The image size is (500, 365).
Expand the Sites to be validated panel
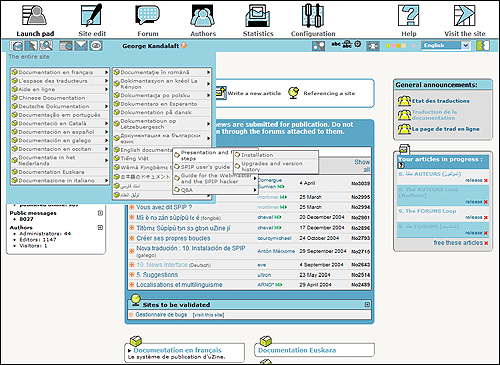[x=367, y=304]
